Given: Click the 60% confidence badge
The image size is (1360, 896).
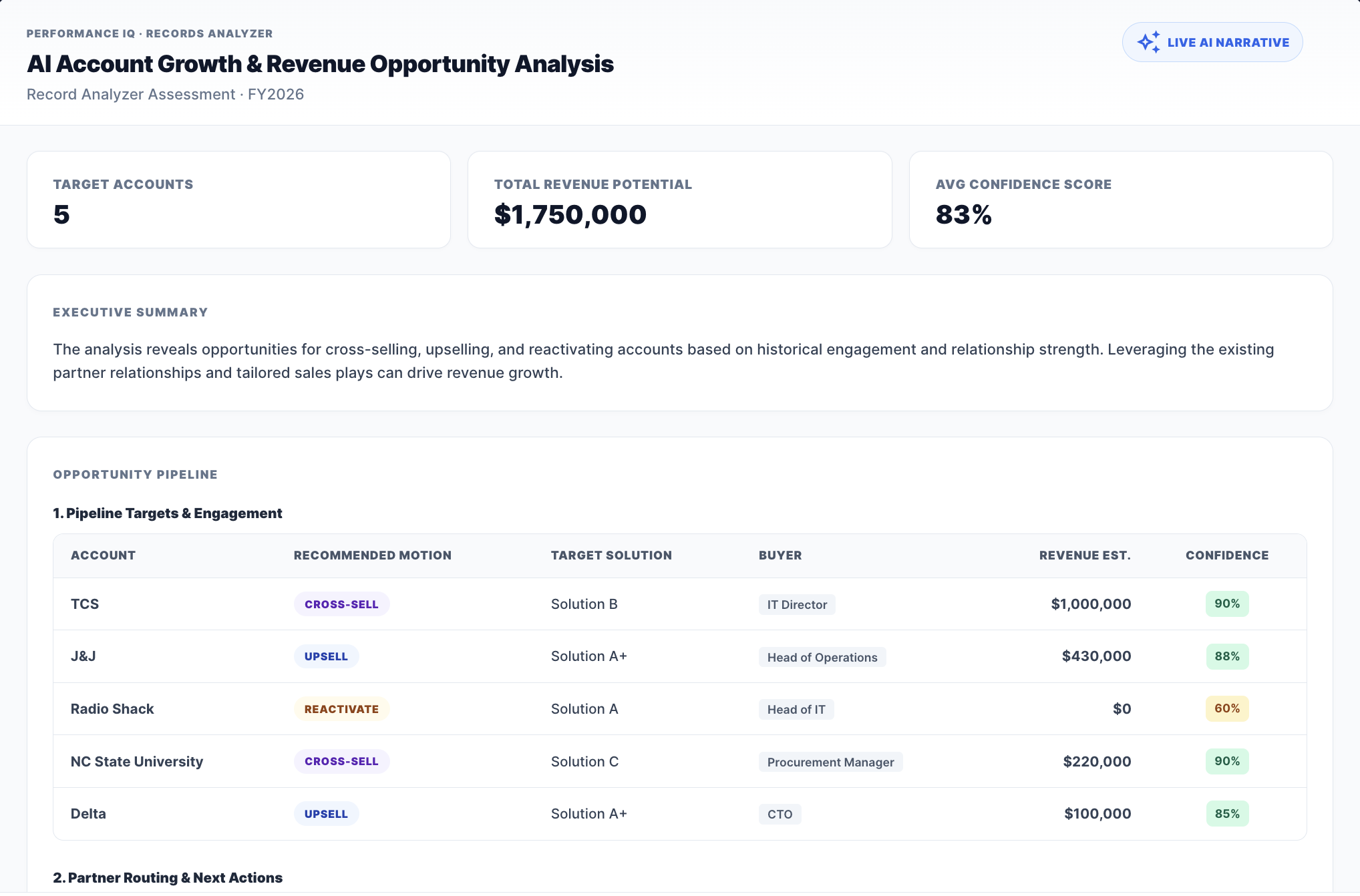Looking at the screenshot, I should point(1227,708).
